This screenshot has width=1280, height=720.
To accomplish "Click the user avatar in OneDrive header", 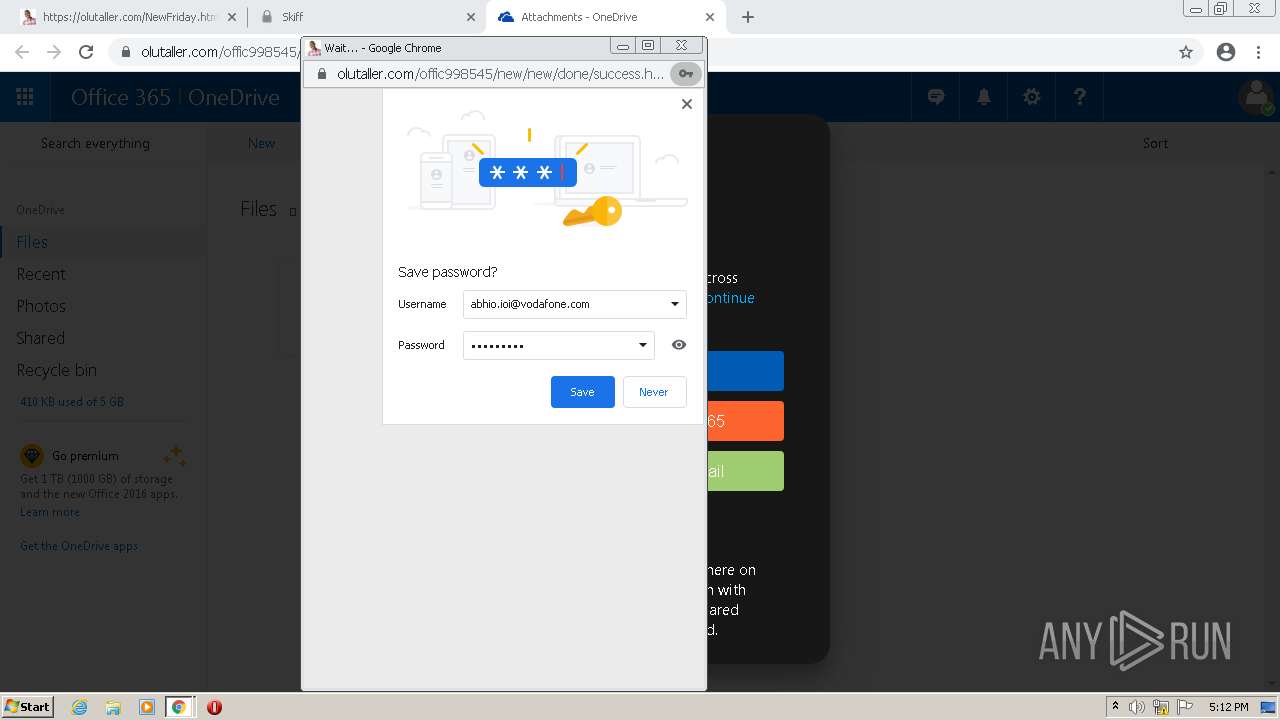I will point(1256,97).
